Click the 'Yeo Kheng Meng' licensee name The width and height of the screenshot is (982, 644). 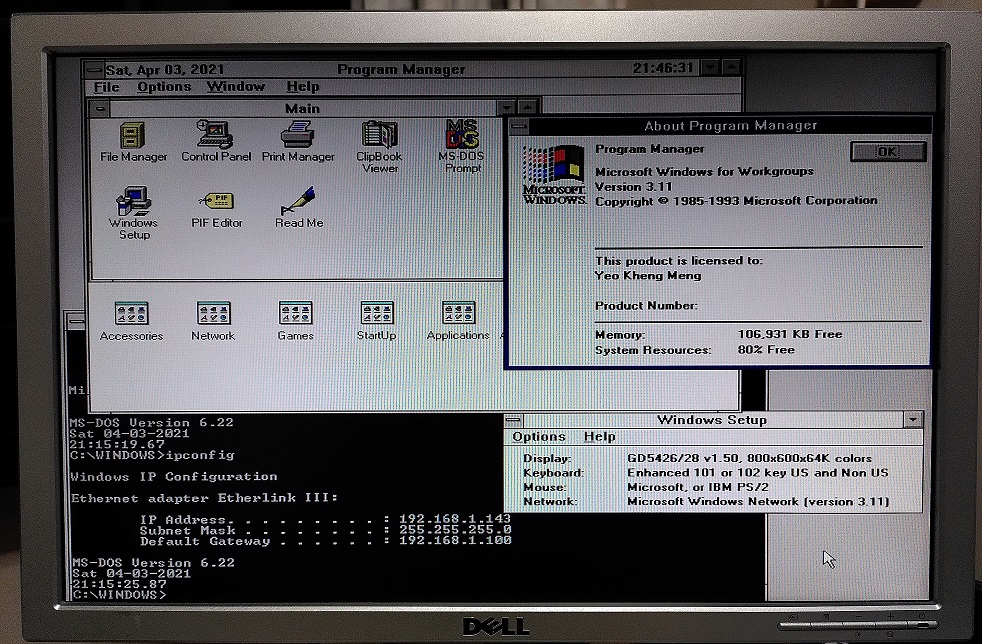[x=648, y=276]
